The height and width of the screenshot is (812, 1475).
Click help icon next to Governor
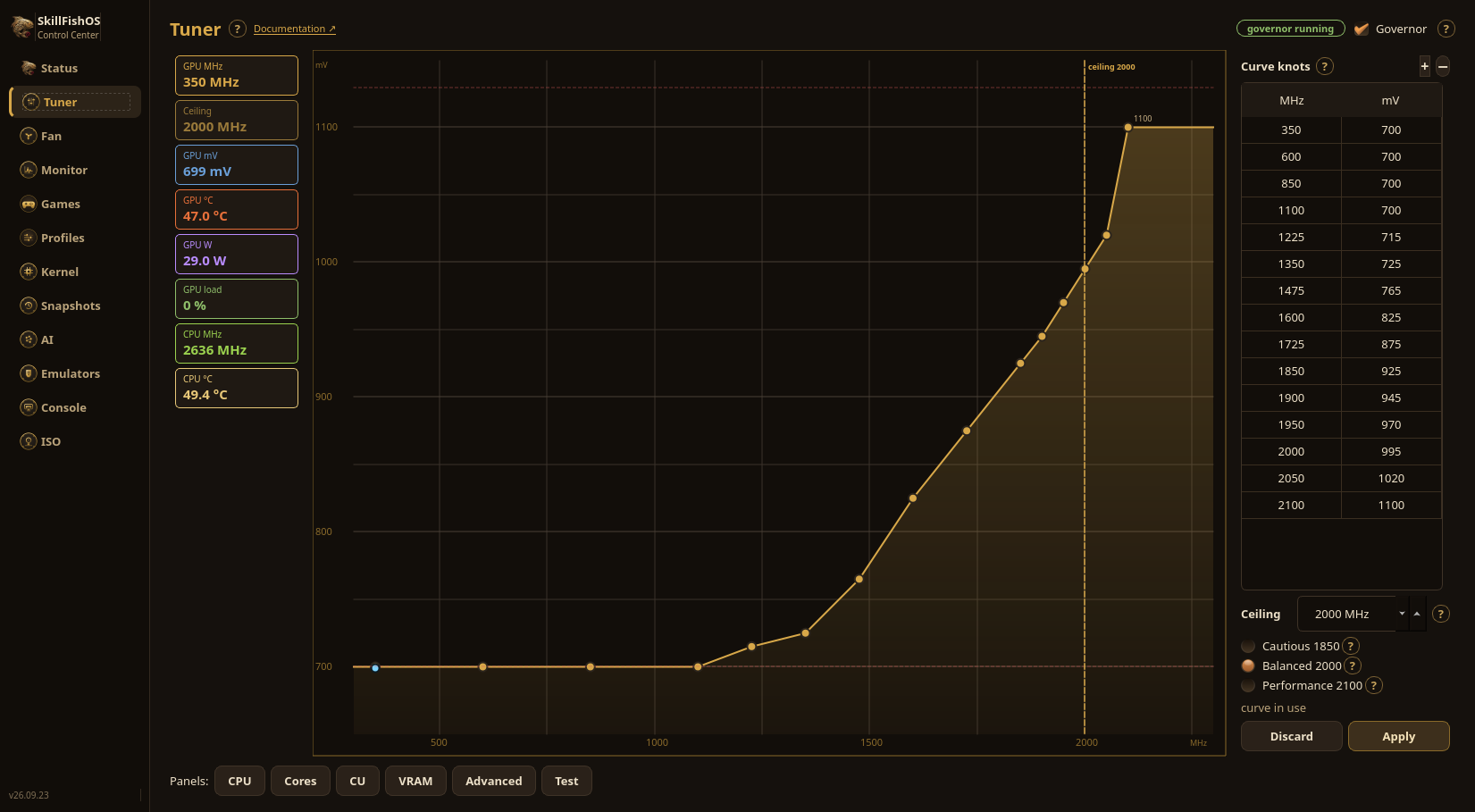click(x=1446, y=29)
